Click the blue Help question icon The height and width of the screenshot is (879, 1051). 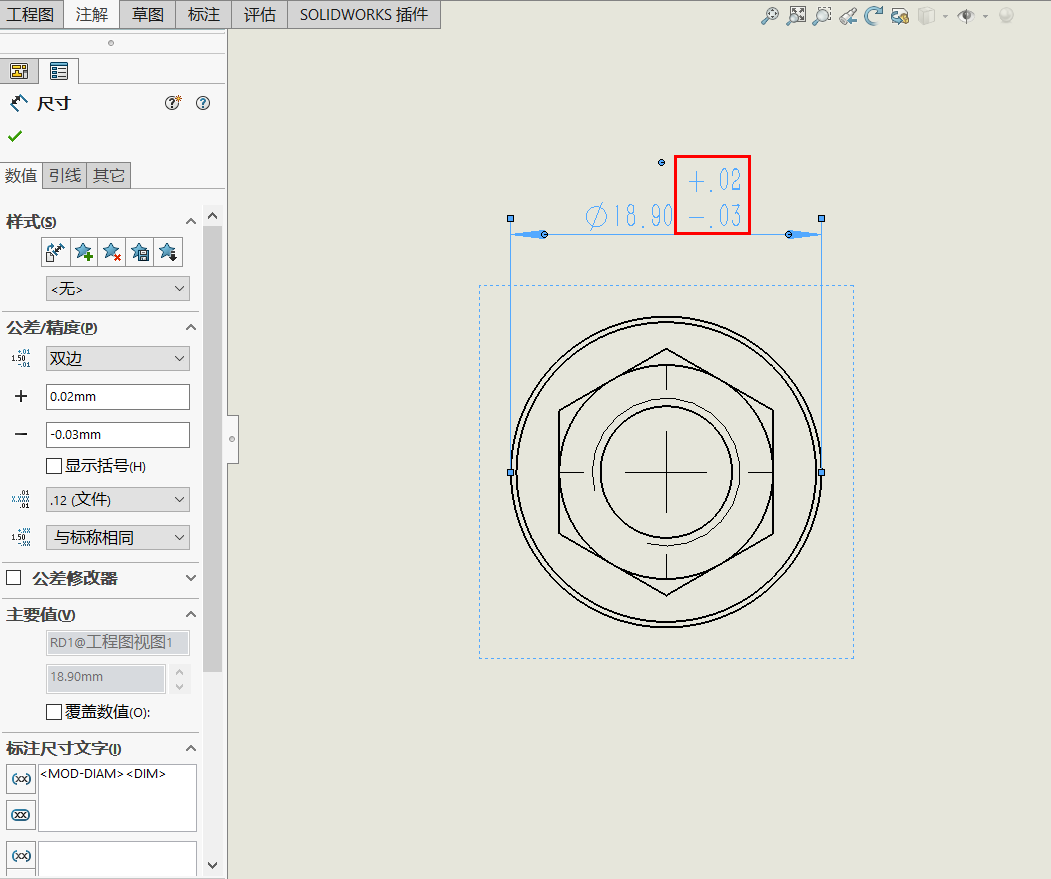[203, 103]
